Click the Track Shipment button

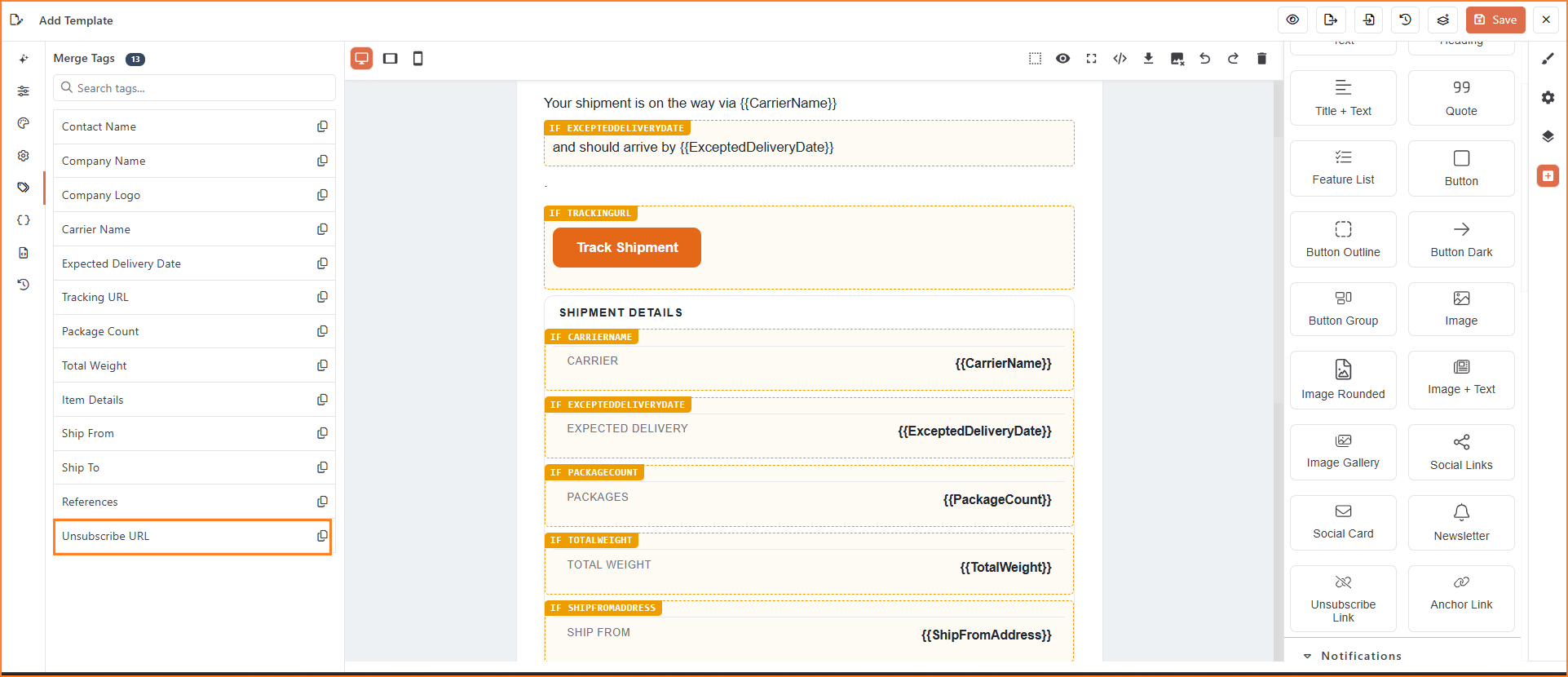coord(627,247)
